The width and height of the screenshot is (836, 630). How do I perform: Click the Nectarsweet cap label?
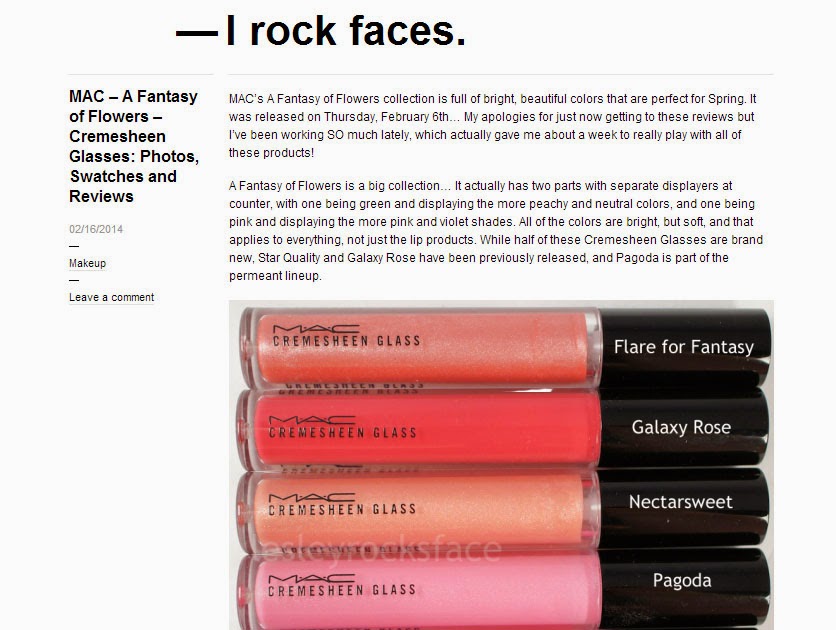pos(680,502)
